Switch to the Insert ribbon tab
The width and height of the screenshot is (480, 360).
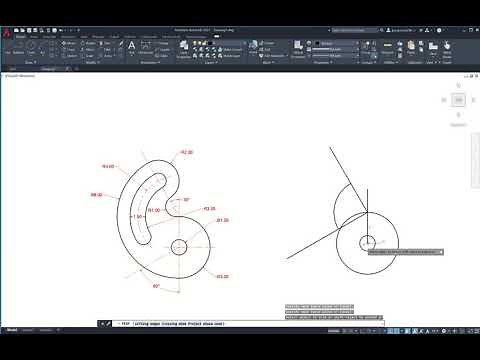[34, 37]
